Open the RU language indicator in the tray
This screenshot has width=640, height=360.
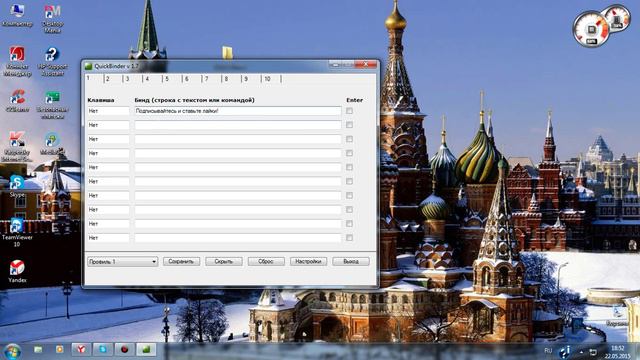pyautogui.click(x=548, y=351)
